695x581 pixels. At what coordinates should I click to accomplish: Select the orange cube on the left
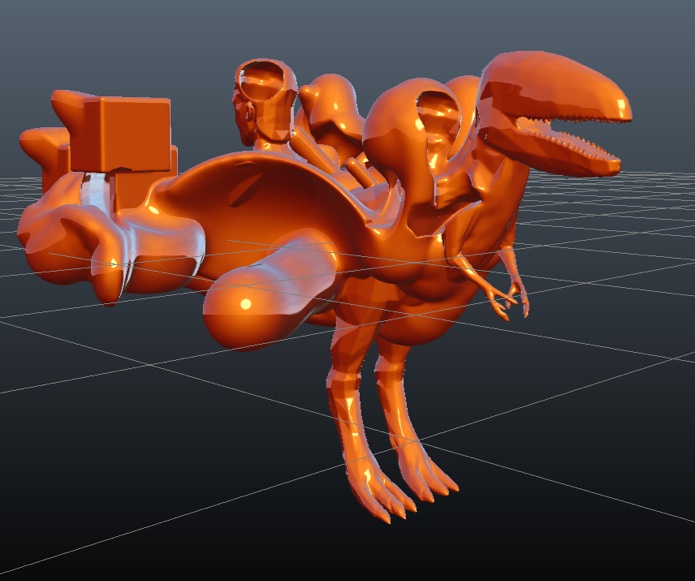coord(127,133)
